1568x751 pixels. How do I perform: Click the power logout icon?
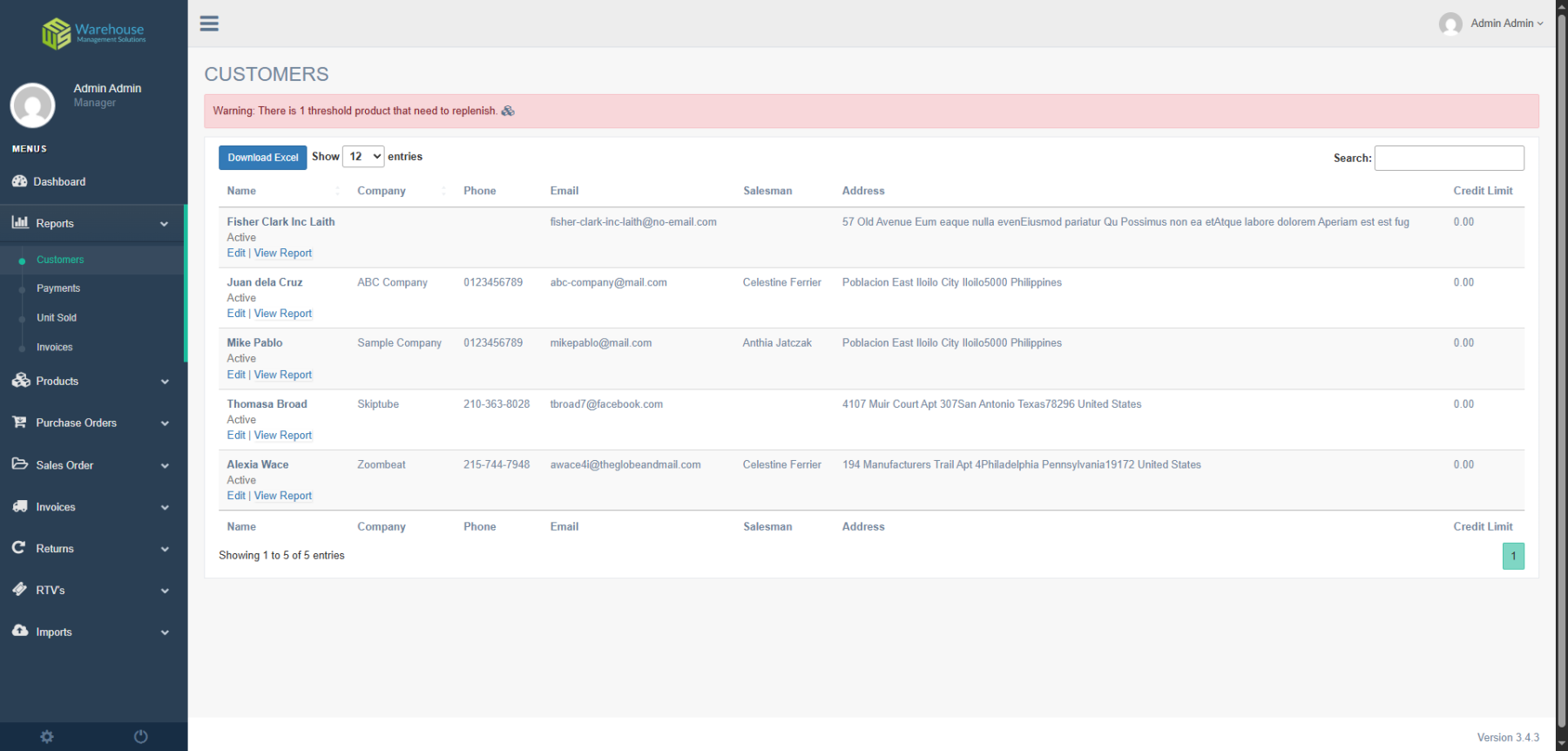coord(140,737)
